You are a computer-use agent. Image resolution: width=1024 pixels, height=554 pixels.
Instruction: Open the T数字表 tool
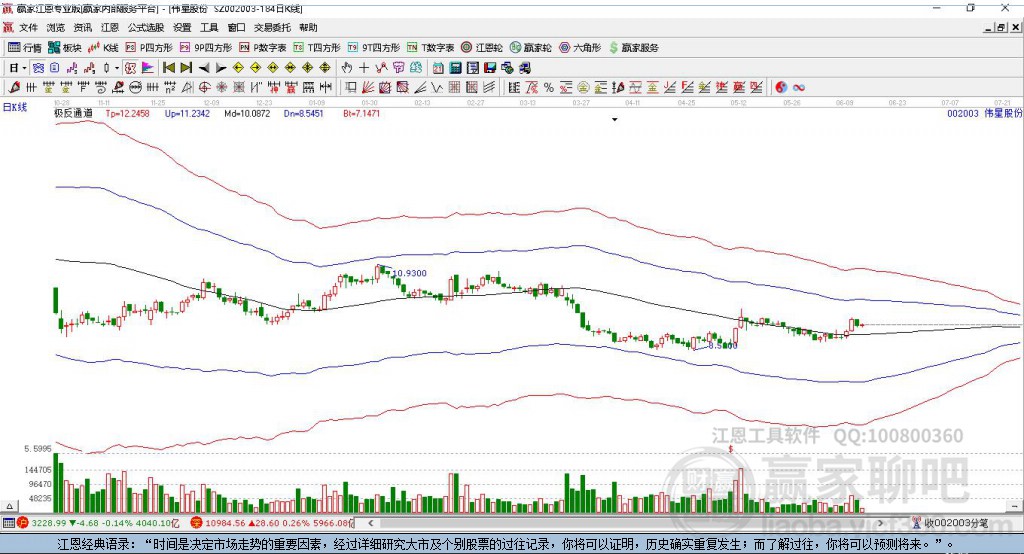(430, 48)
